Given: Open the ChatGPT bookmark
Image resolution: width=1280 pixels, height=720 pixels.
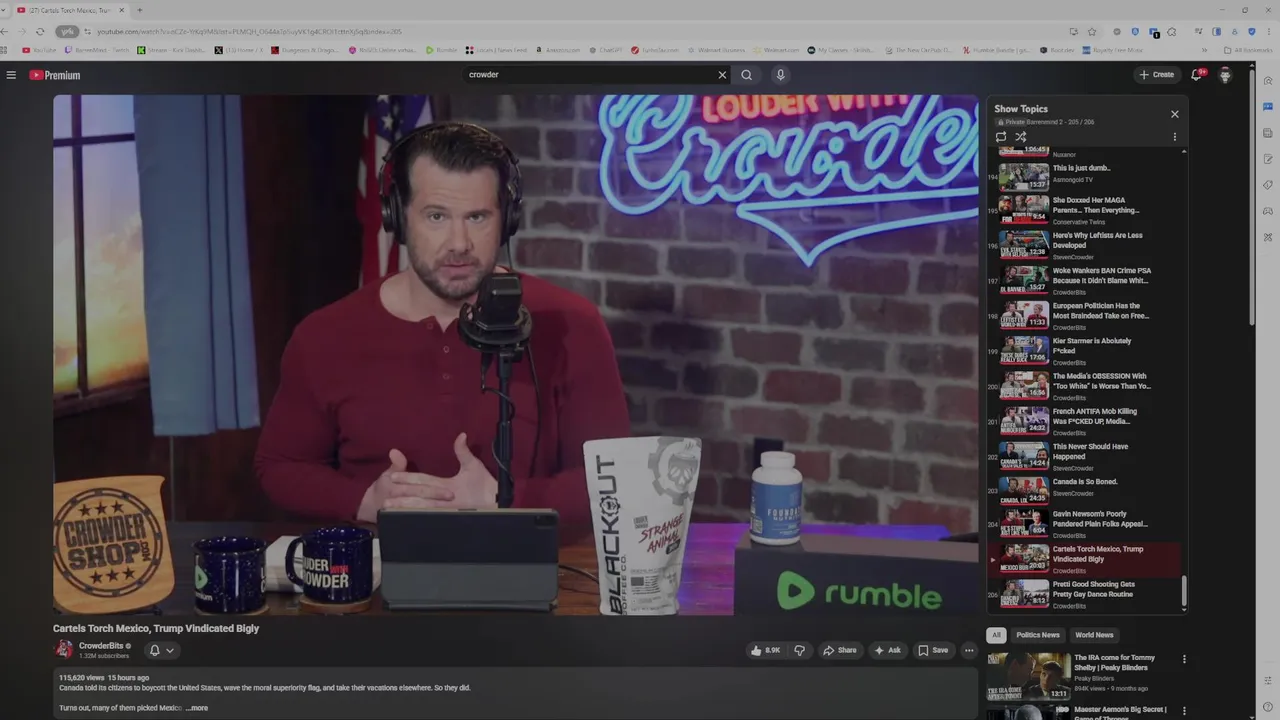Looking at the screenshot, I should [606, 50].
